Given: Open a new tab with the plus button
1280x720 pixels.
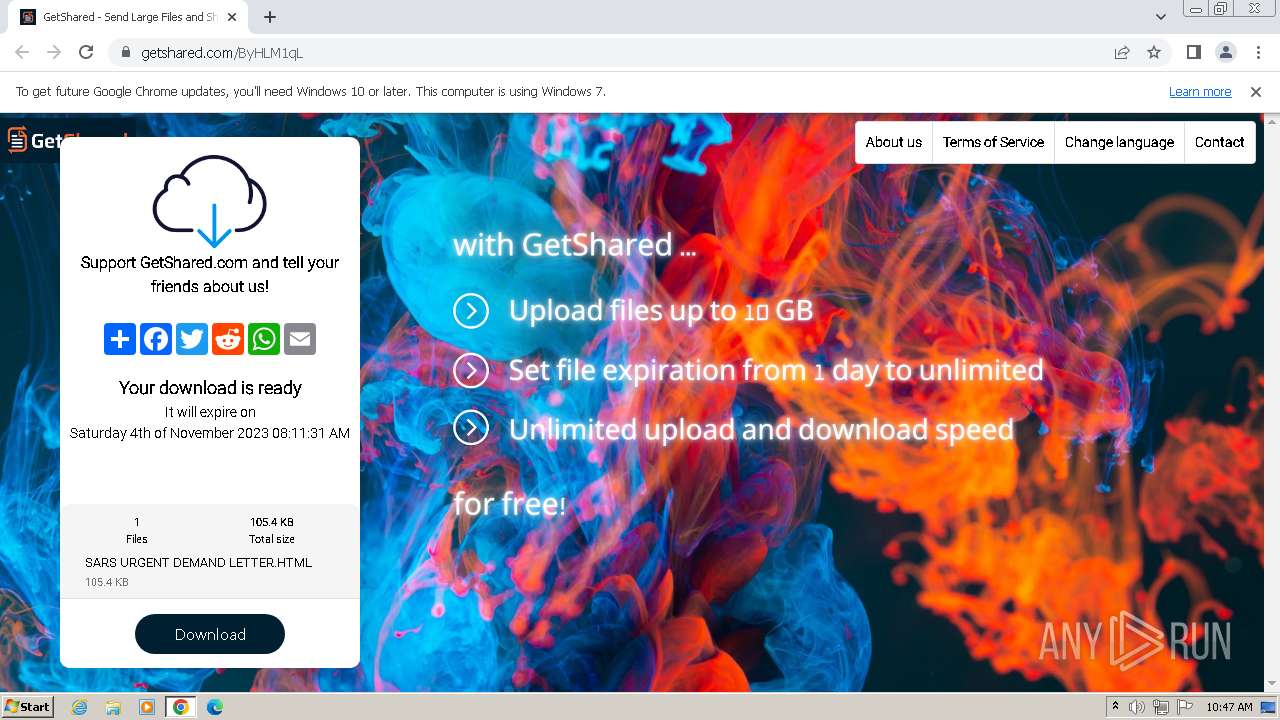Looking at the screenshot, I should point(270,17).
